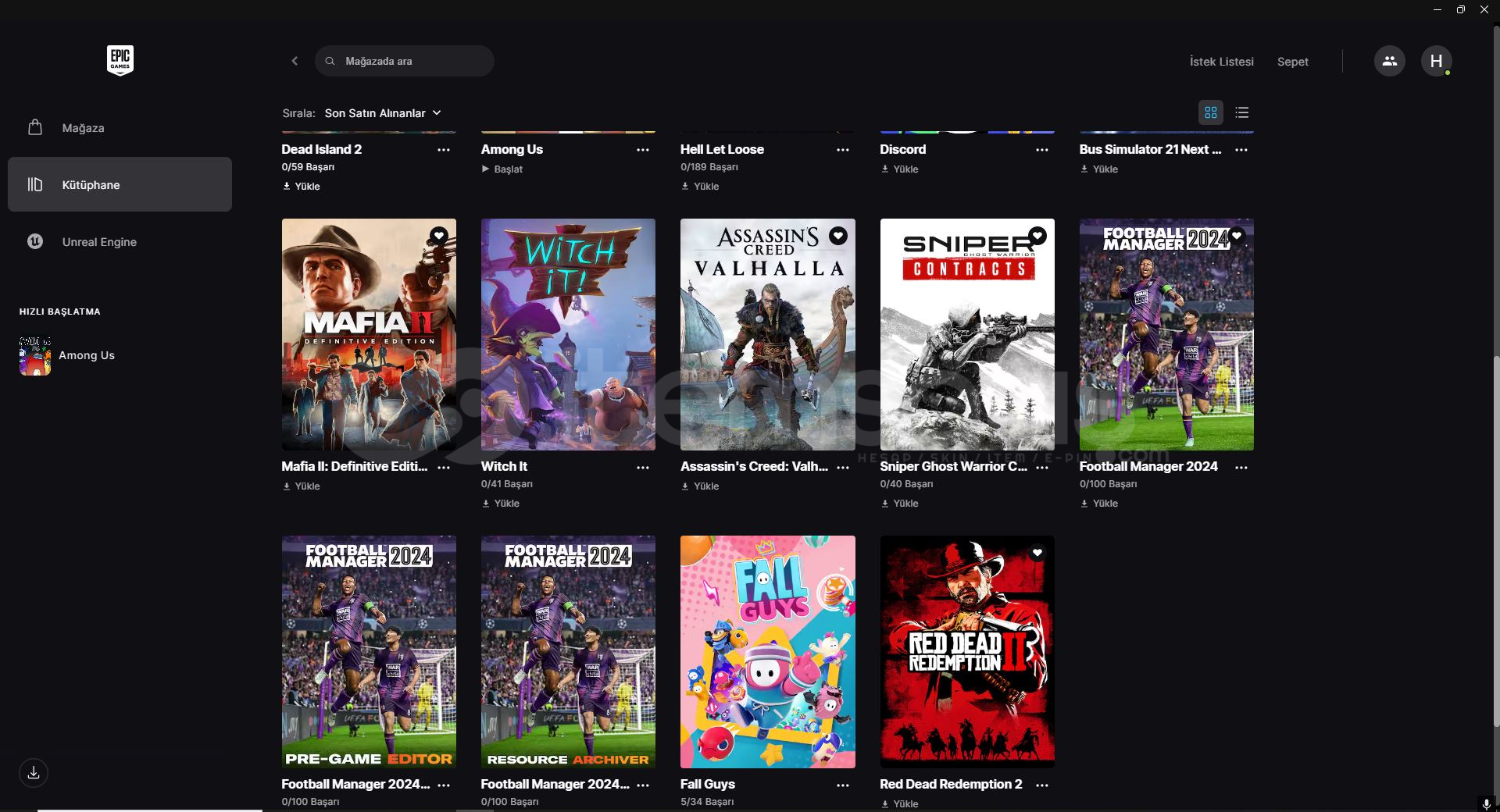Open the Mağaza section
This screenshot has height=812, width=1500.
pyautogui.click(x=120, y=127)
